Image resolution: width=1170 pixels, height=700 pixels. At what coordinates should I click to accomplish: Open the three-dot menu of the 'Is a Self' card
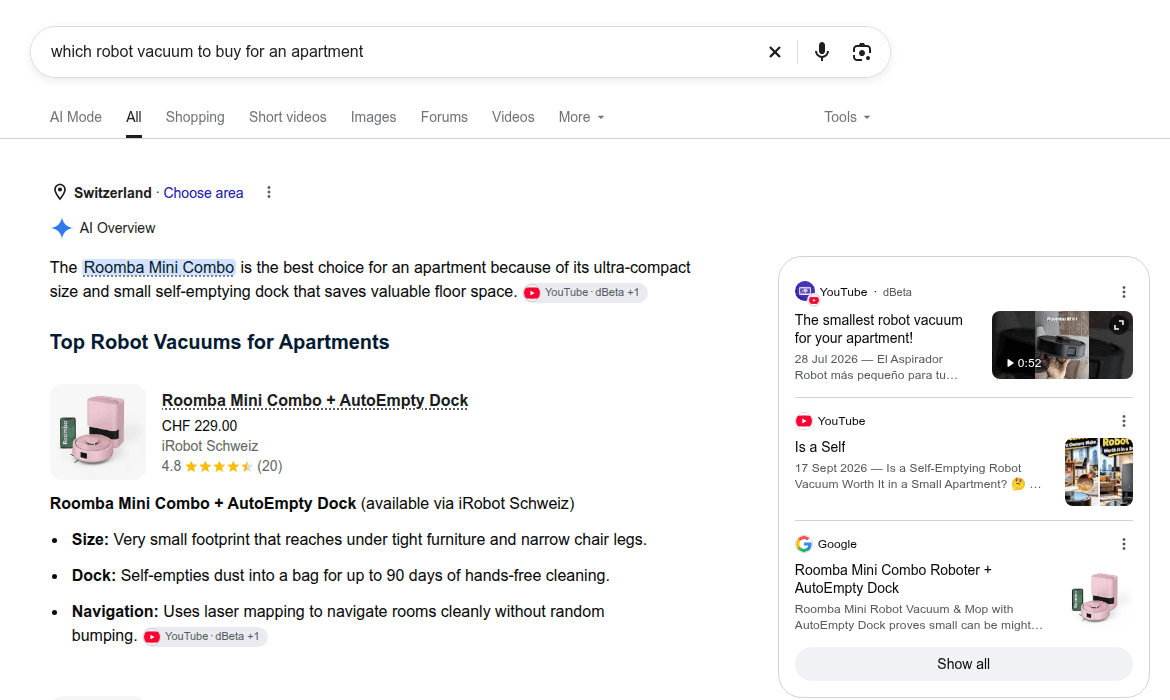[1123, 421]
